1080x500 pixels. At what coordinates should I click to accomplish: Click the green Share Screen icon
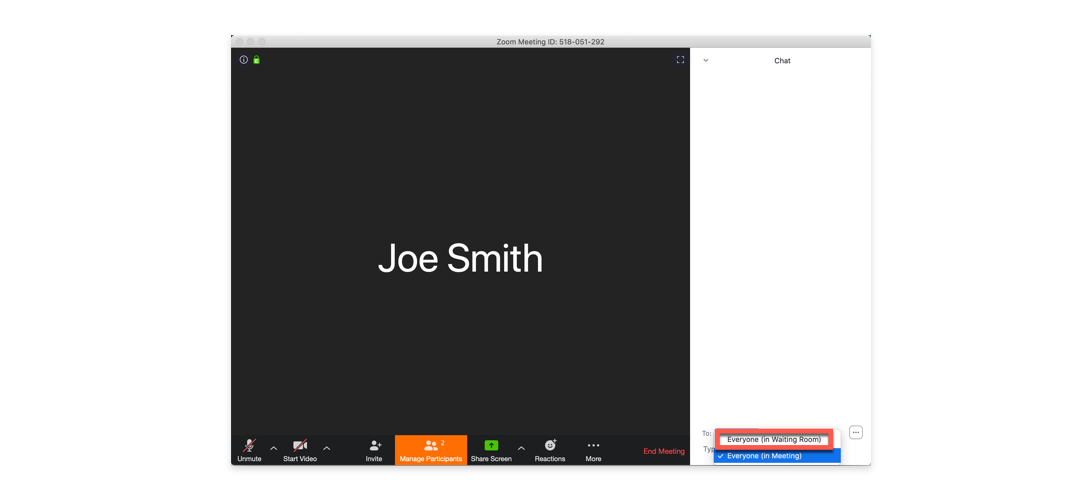(x=491, y=446)
